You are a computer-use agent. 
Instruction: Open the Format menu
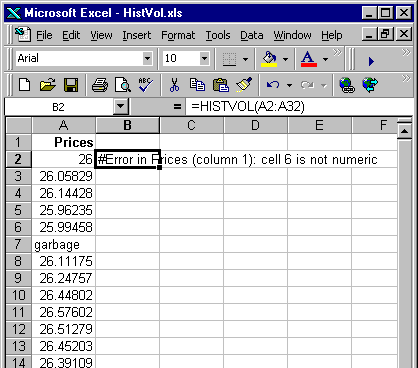pyautogui.click(x=178, y=35)
